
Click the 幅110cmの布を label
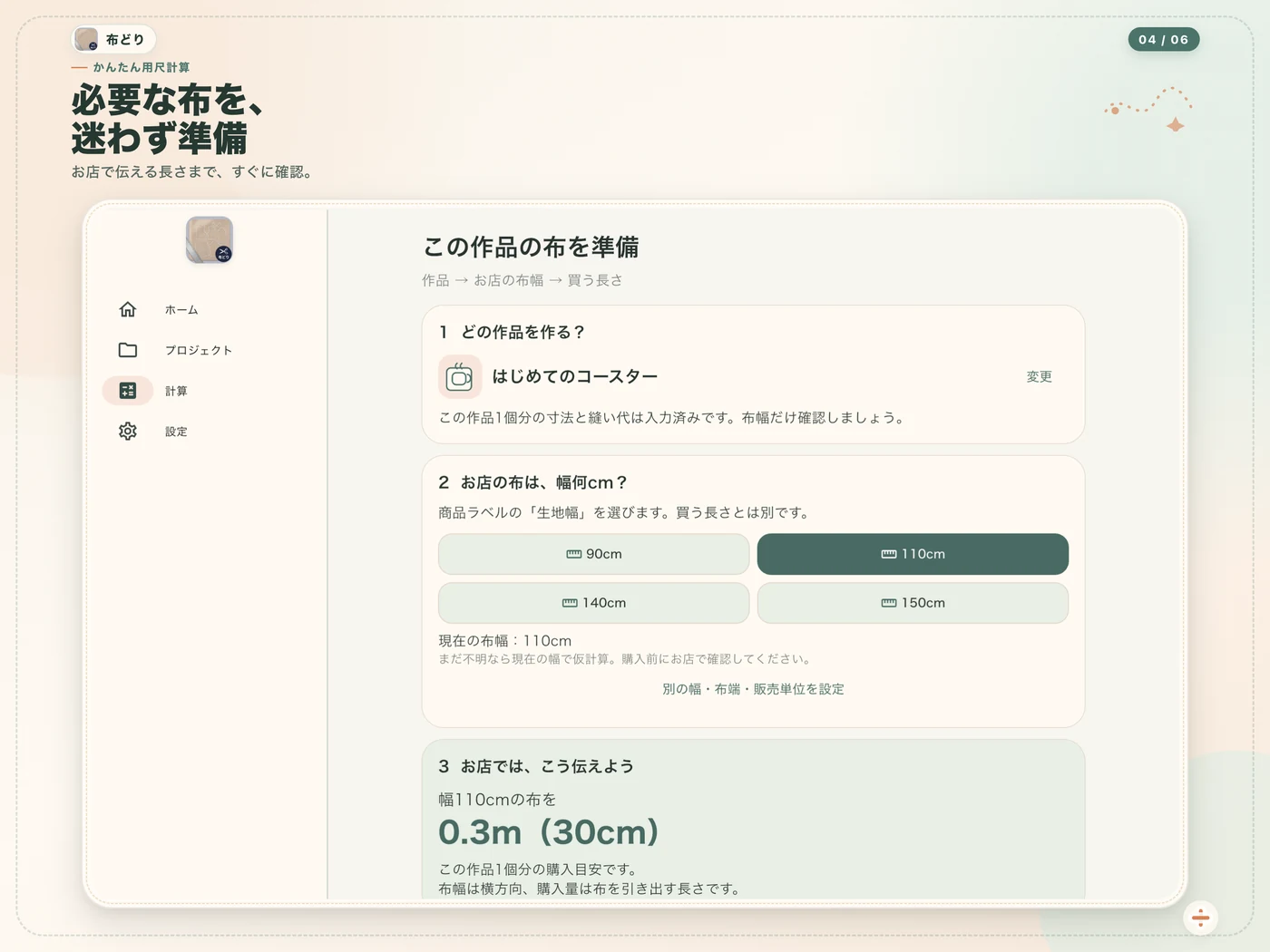coord(497,799)
